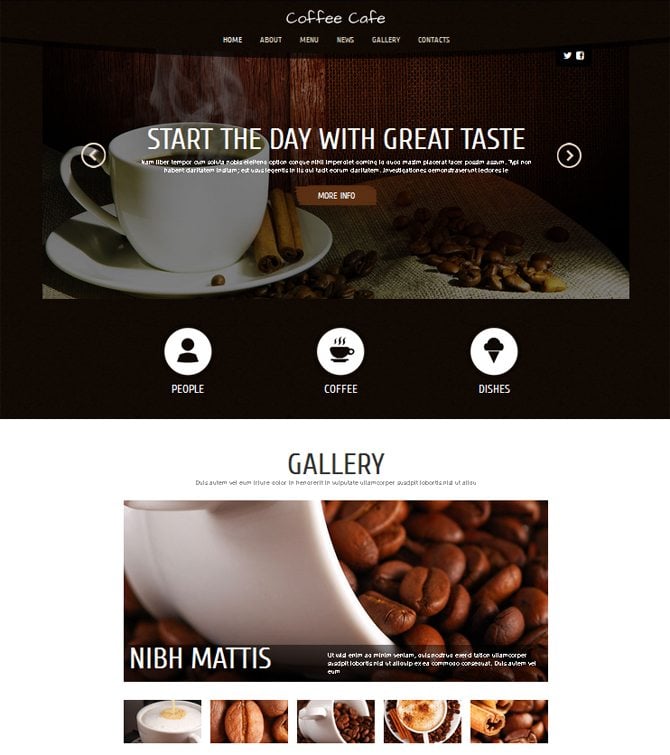Navigate to the About page
Image resolution: width=670 pixels, height=755 pixels.
point(271,40)
